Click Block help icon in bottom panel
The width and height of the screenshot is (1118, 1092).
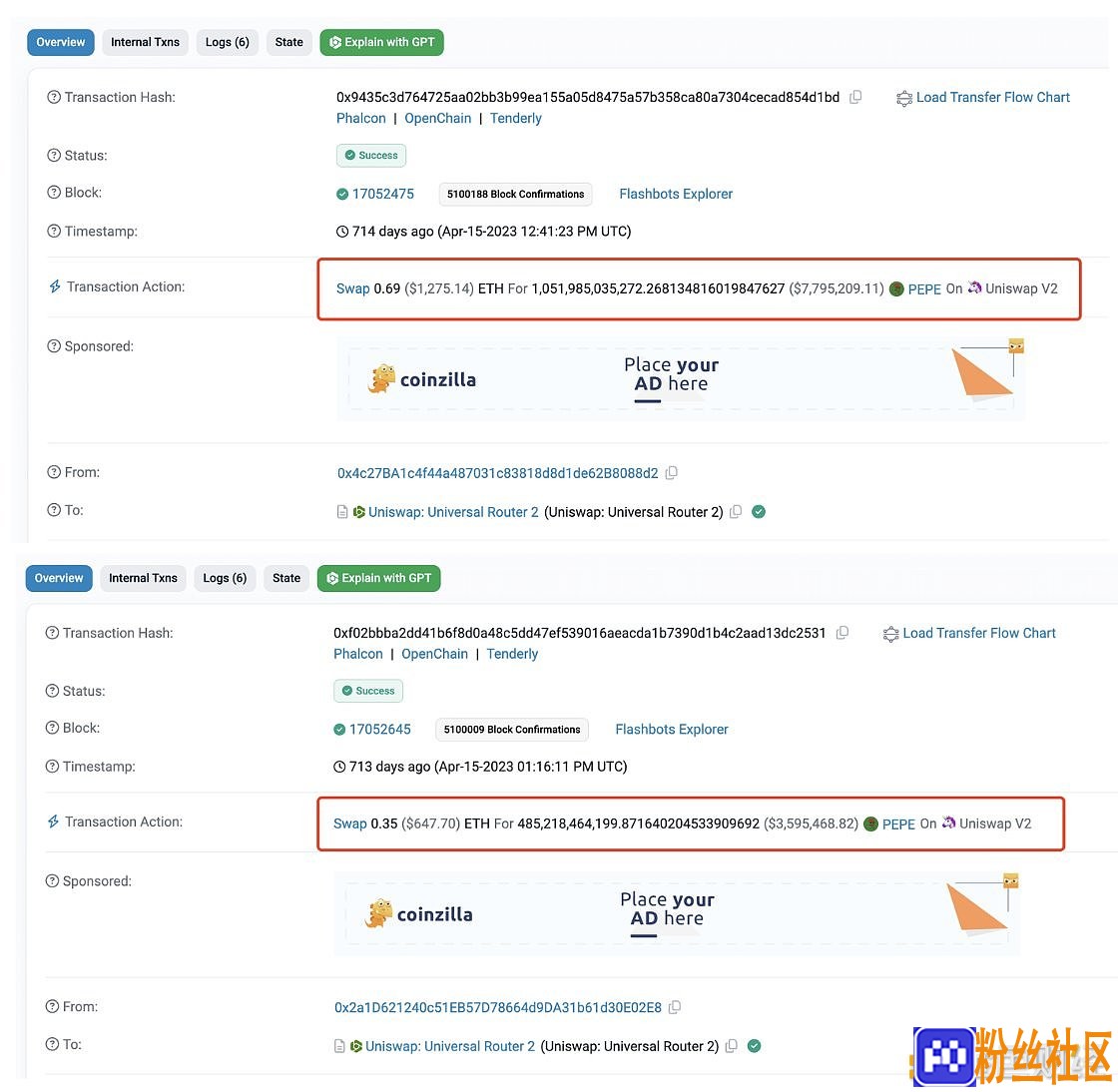coord(52,728)
